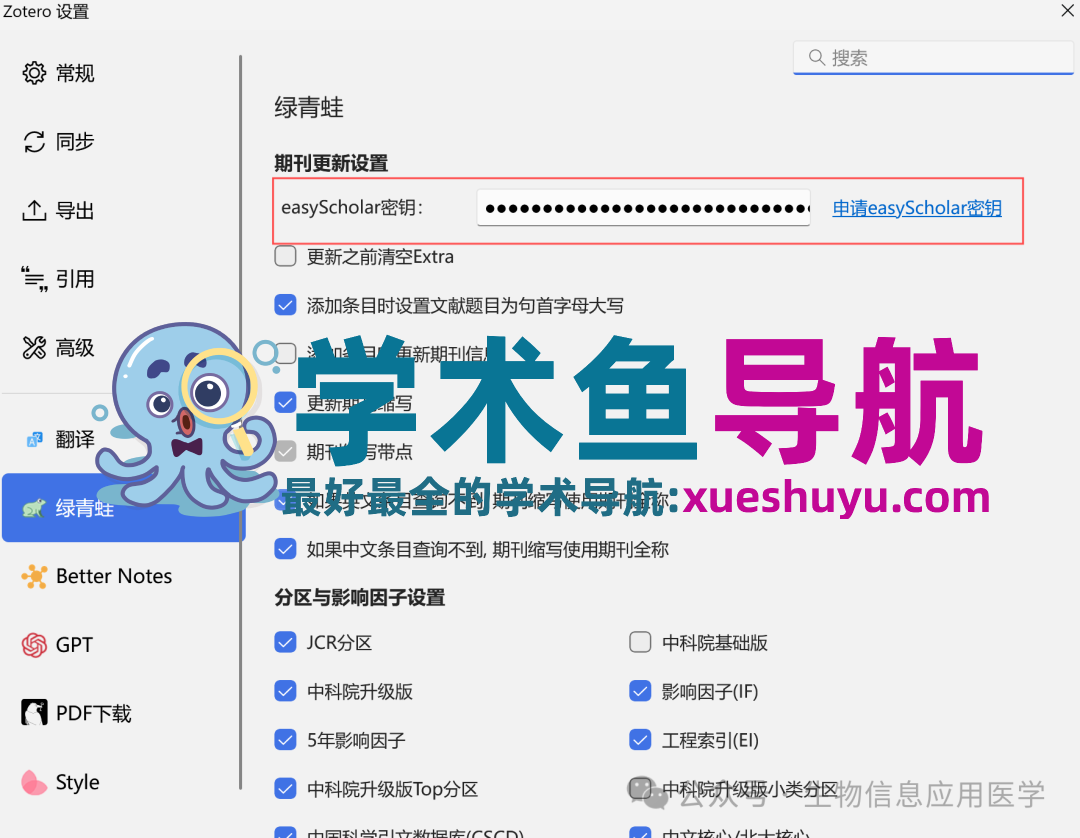Click the sidebar vertical scrollbar
Image resolution: width=1080 pixels, height=838 pixels.
(240, 421)
